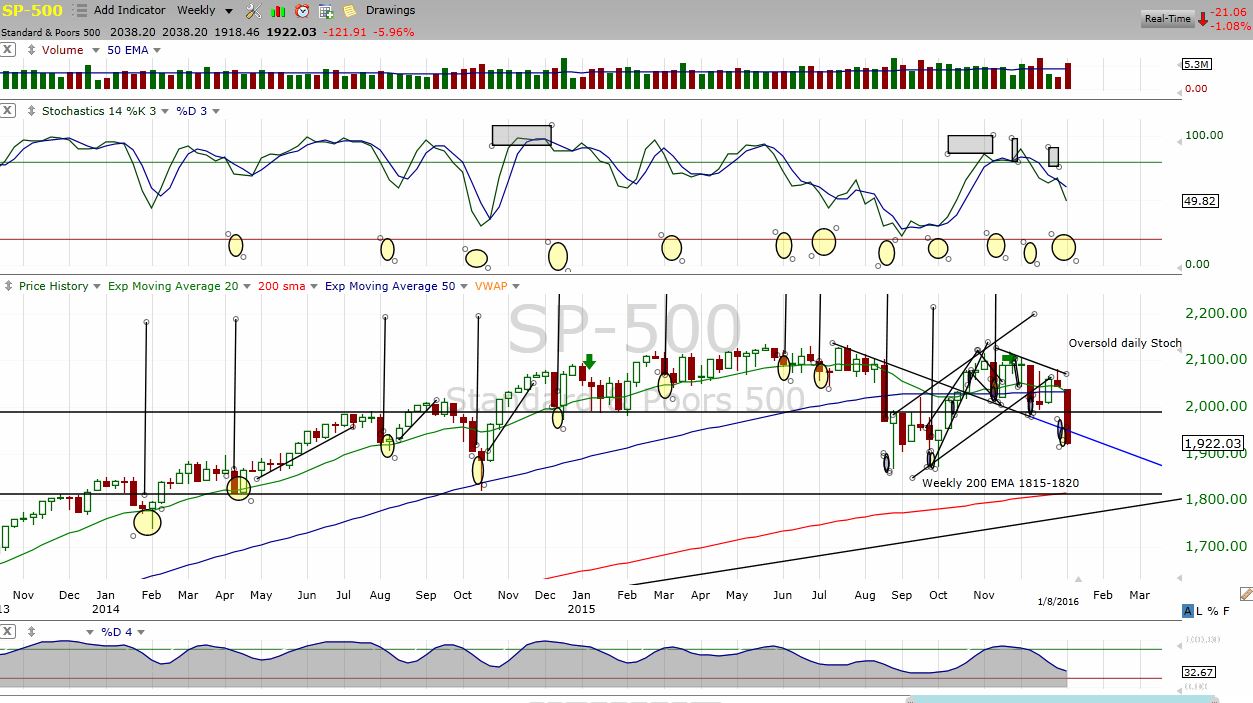Open chart settings wrench-and-screwdriver tool

tap(253, 11)
